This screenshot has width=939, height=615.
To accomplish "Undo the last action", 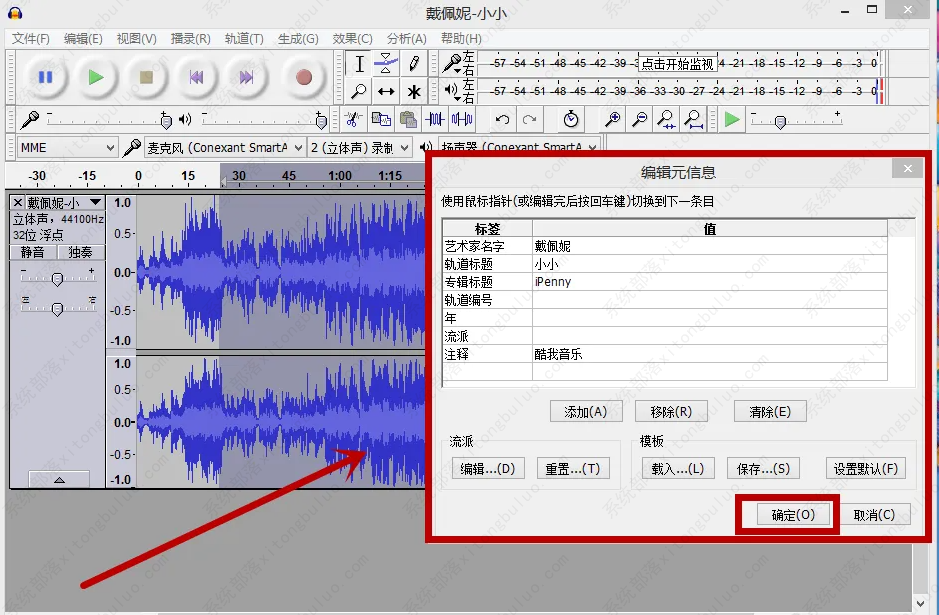I will coord(502,120).
